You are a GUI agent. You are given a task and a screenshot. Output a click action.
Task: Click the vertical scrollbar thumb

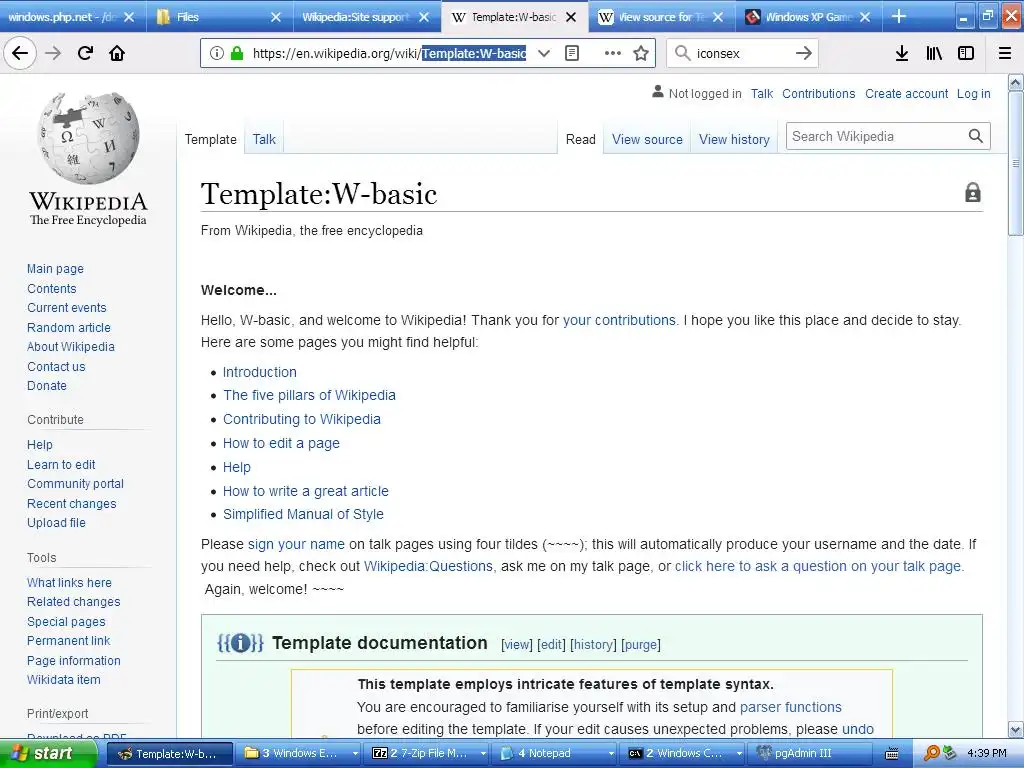[x=1015, y=163]
